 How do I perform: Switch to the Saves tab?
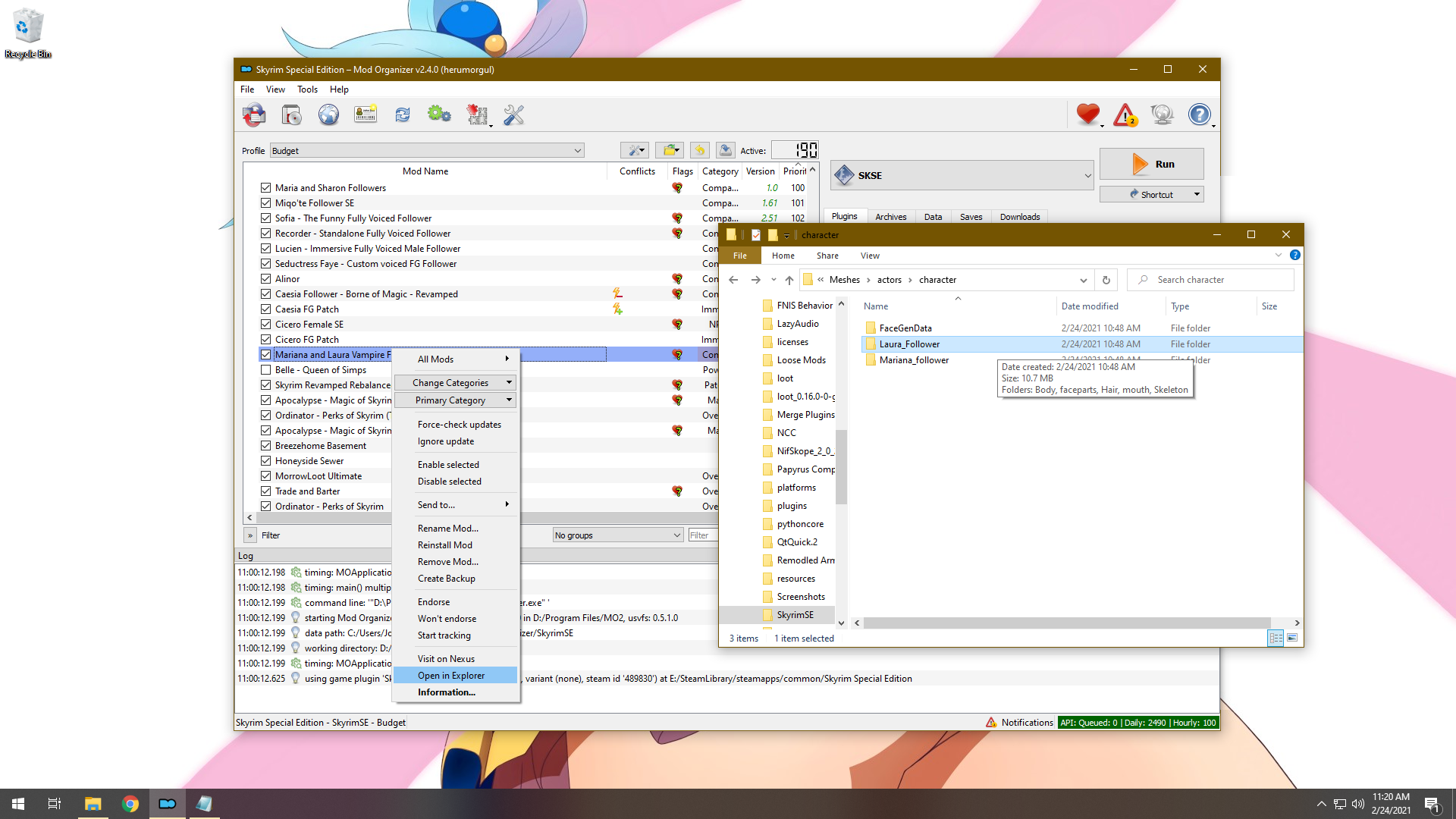[971, 217]
